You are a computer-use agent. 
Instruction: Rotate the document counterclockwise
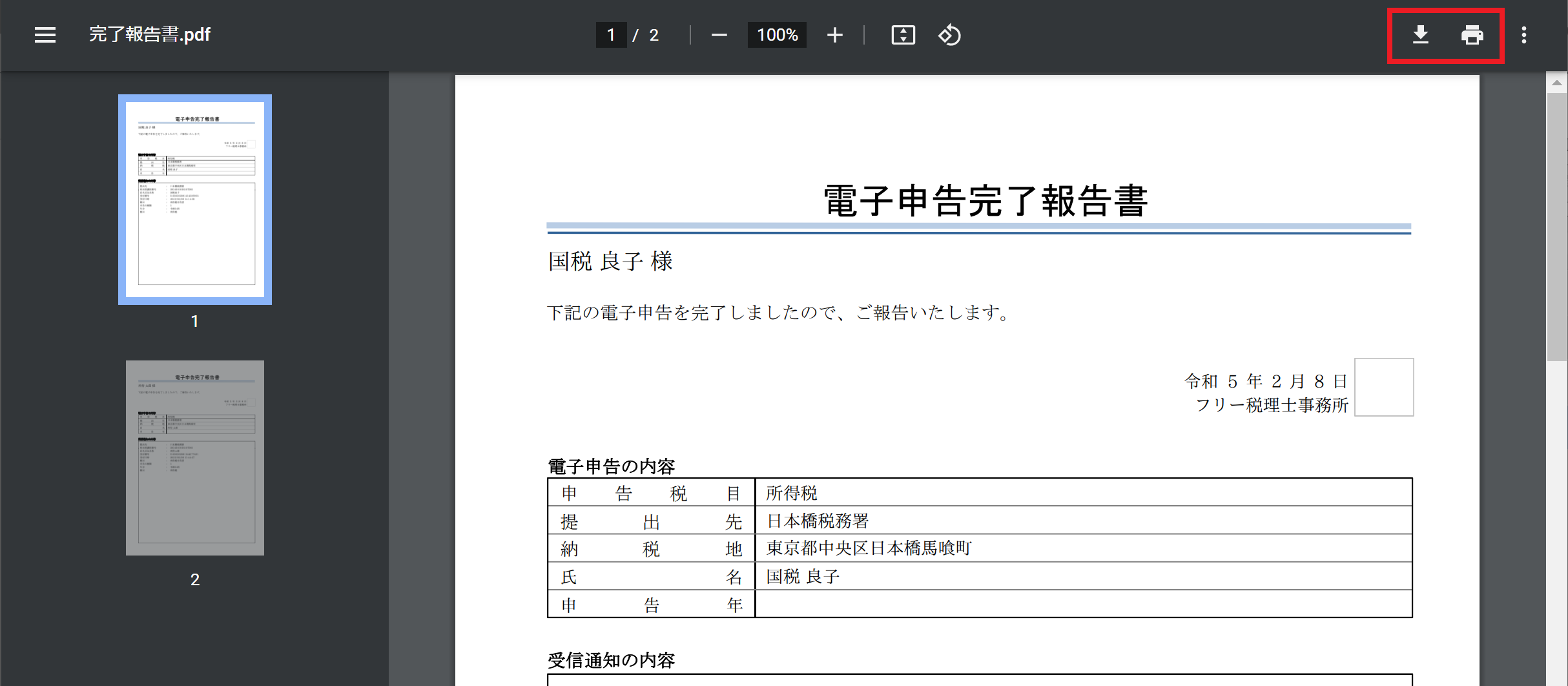949,35
